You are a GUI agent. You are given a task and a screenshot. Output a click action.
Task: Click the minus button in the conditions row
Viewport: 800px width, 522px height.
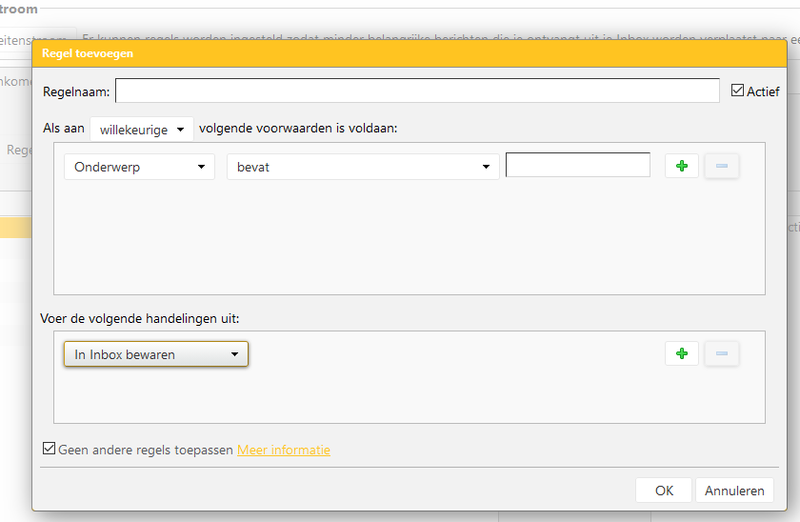tap(722, 166)
